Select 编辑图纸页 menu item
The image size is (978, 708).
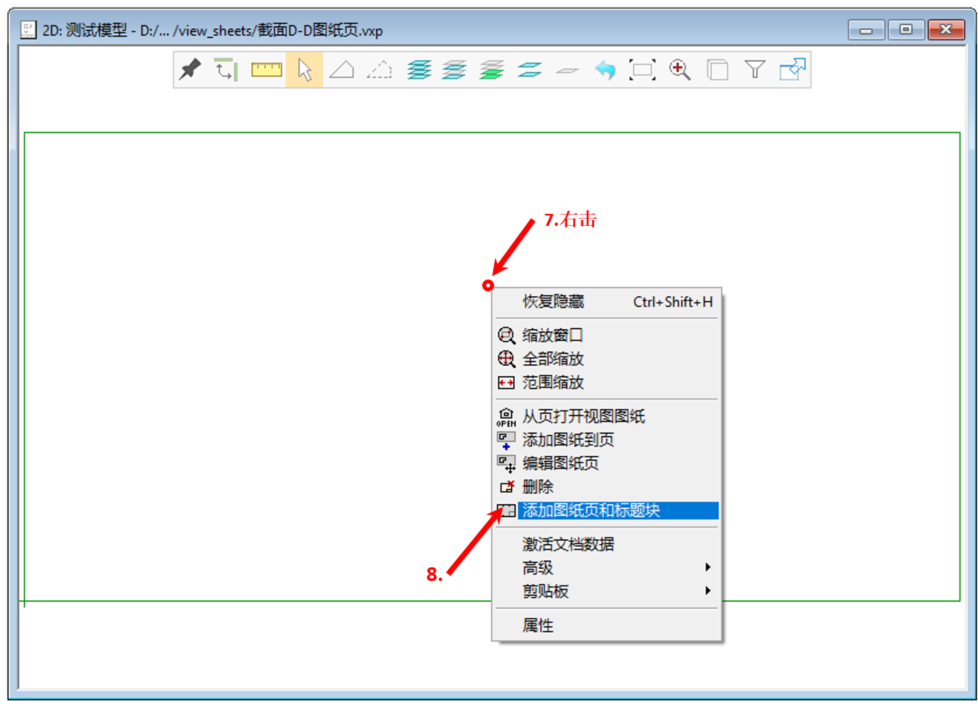(x=606, y=463)
